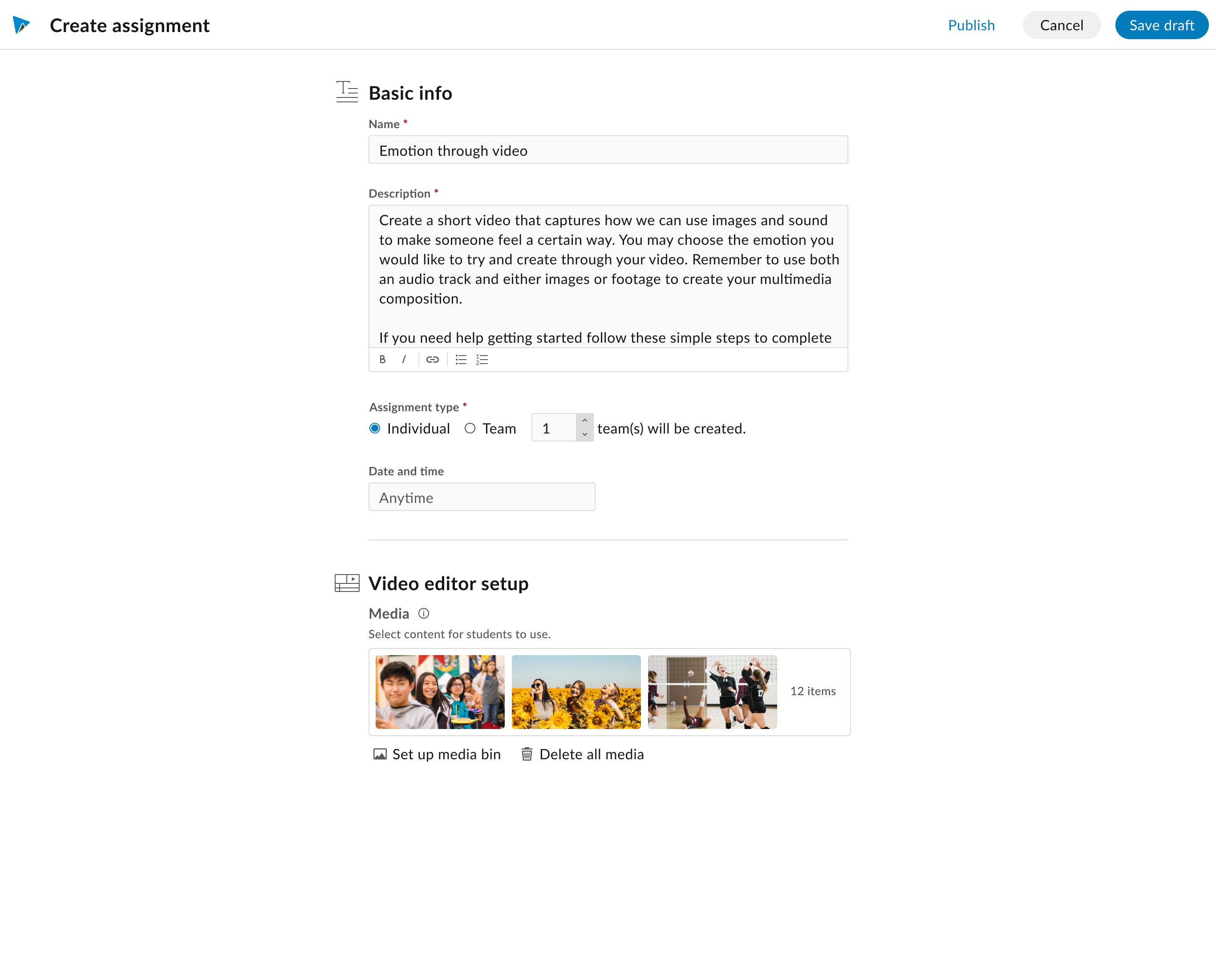Image resolution: width=1216 pixels, height=980 pixels.
Task: Click the Basic info section icon
Action: point(347,92)
